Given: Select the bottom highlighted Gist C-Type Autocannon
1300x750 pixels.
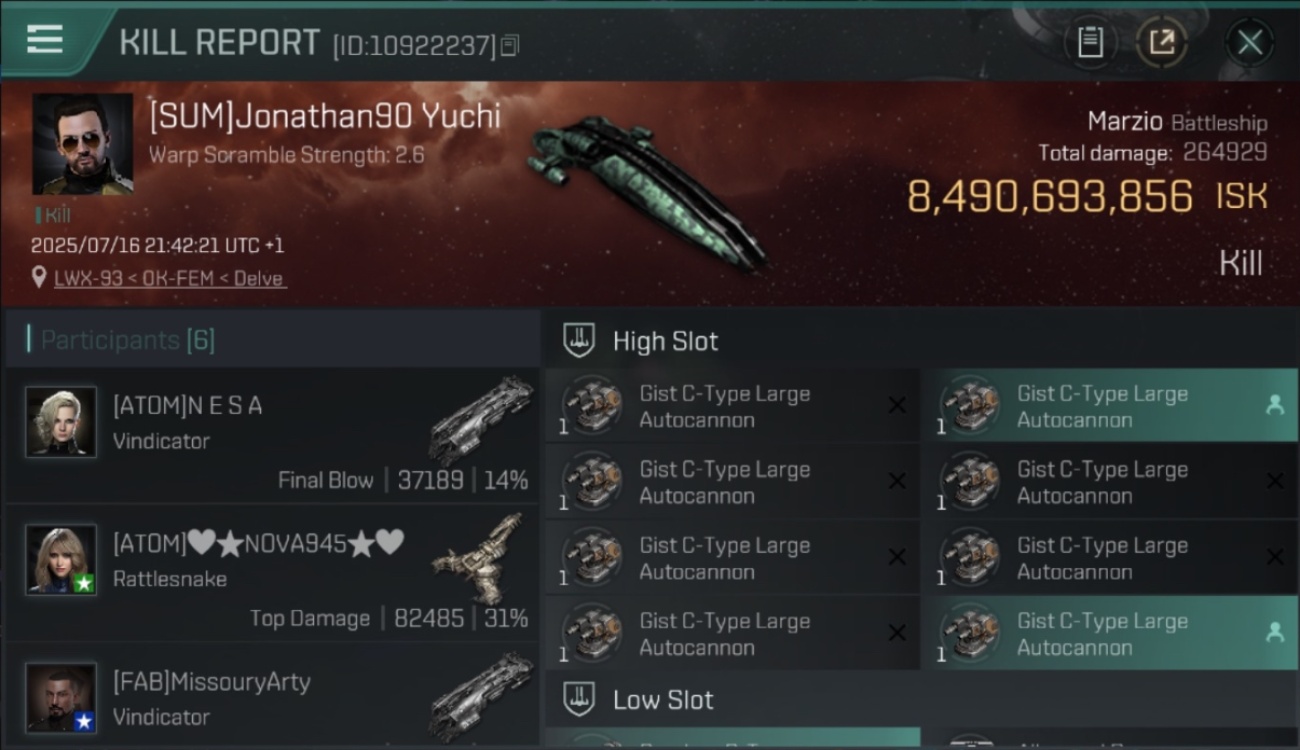Looking at the screenshot, I should 1109,633.
